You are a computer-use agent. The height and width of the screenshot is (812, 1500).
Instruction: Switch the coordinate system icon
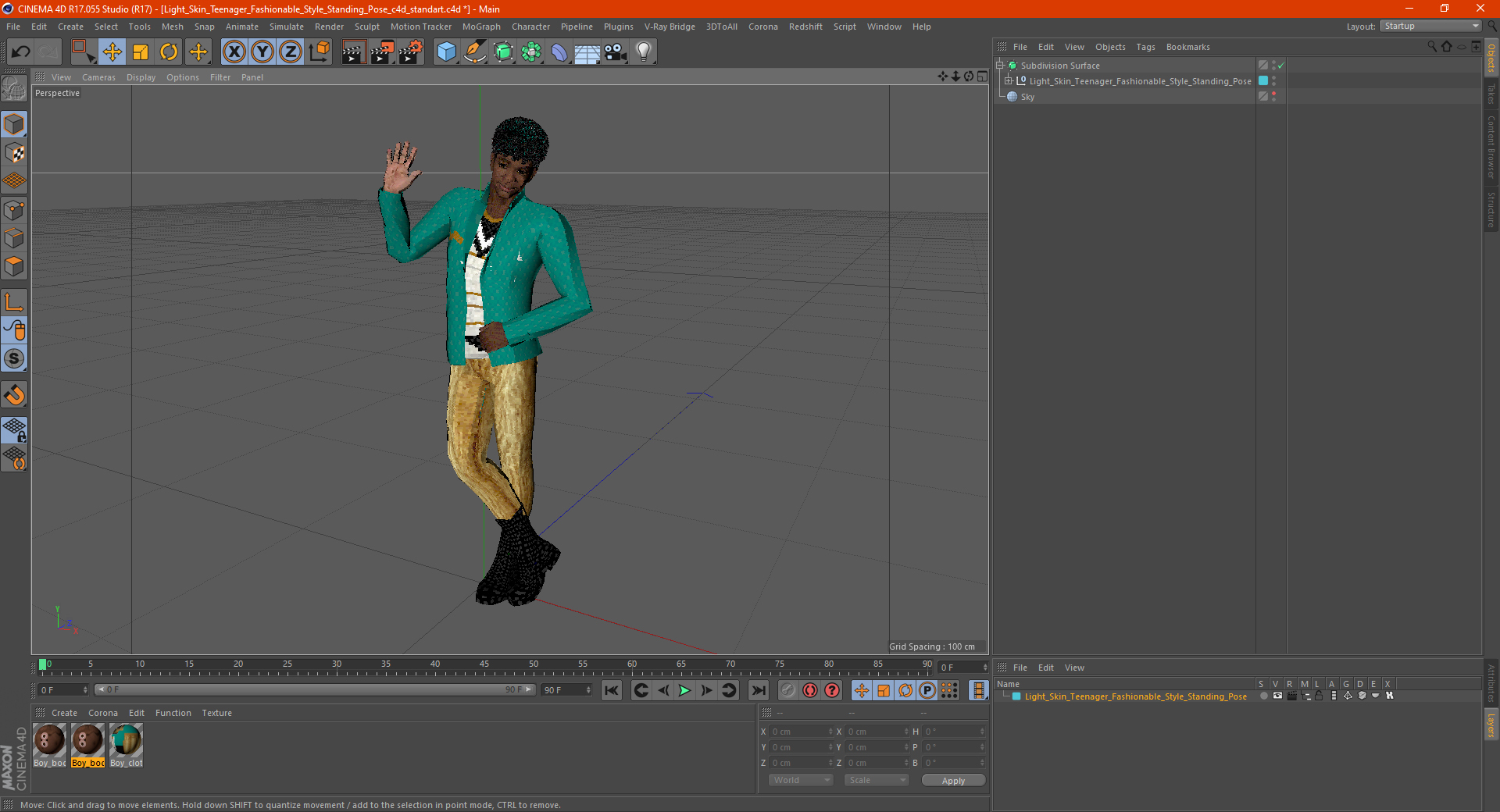click(x=320, y=52)
